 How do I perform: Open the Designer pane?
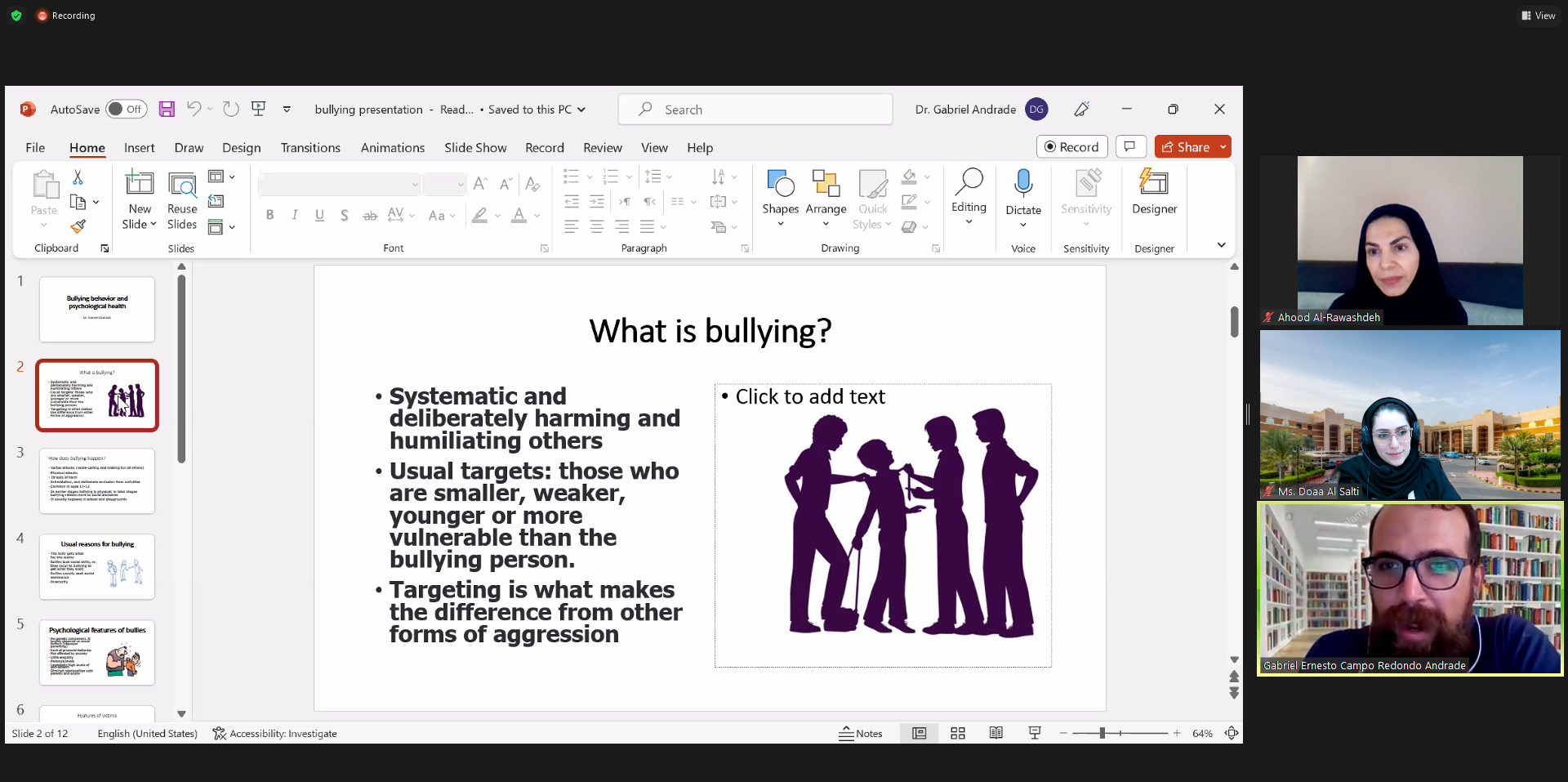pyautogui.click(x=1154, y=193)
